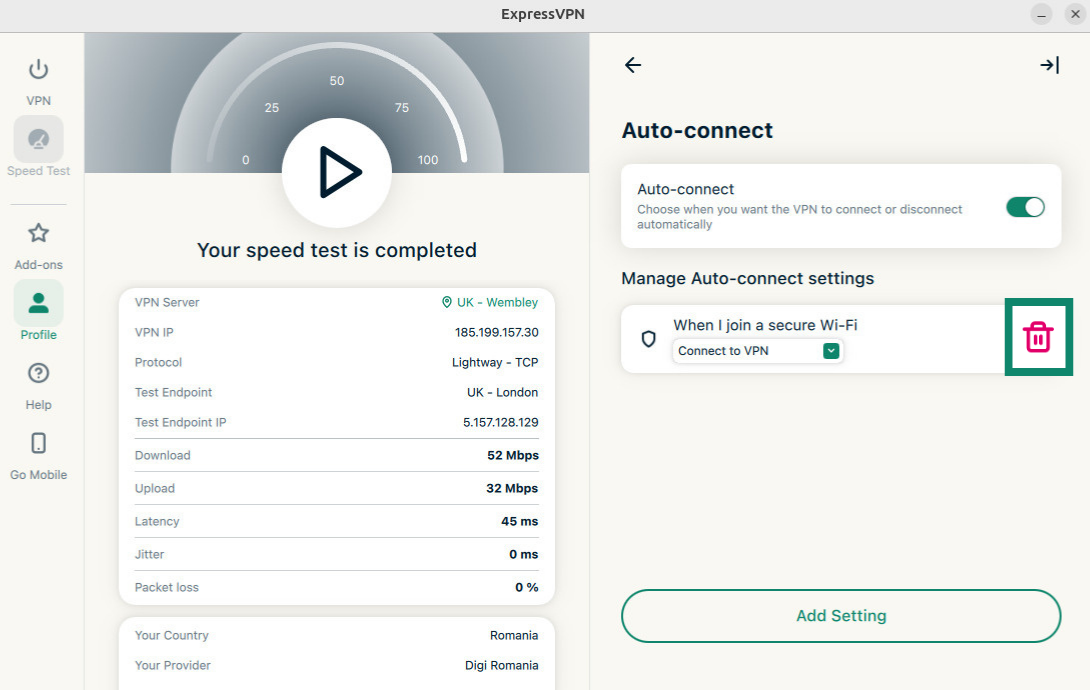Image resolution: width=1090 pixels, height=690 pixels.
Task: Collapse the side panel with arrow-to-bar icon
Action: (x=1048, y=65)
